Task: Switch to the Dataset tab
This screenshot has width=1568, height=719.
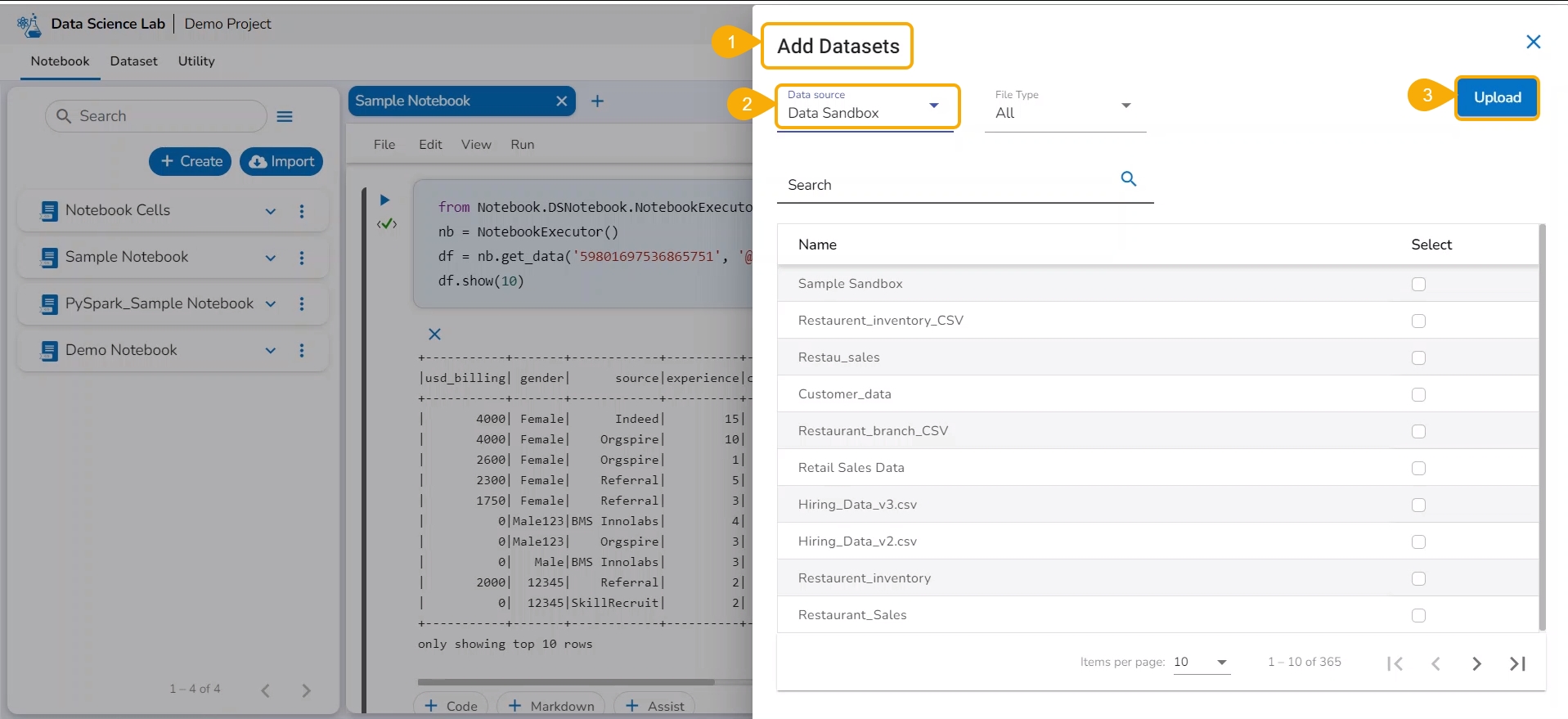Action: pos(133,61)
